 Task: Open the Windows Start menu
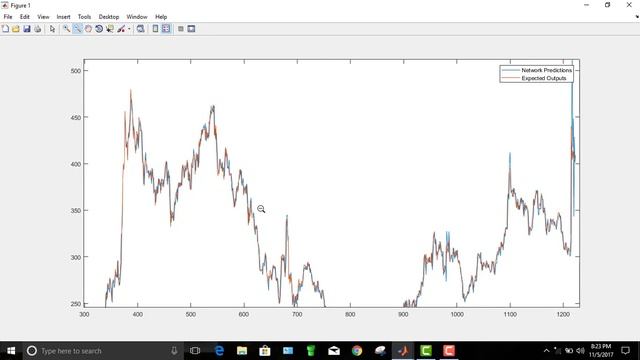point(11,351)
